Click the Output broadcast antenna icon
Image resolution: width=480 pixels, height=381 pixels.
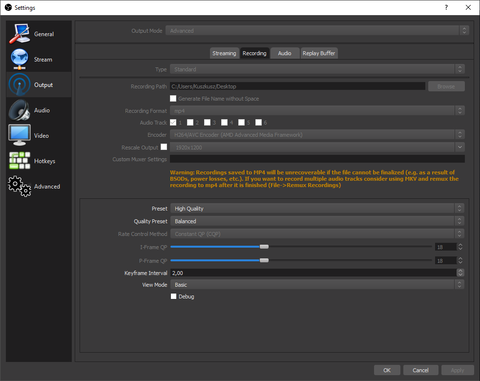pos(19,85)
